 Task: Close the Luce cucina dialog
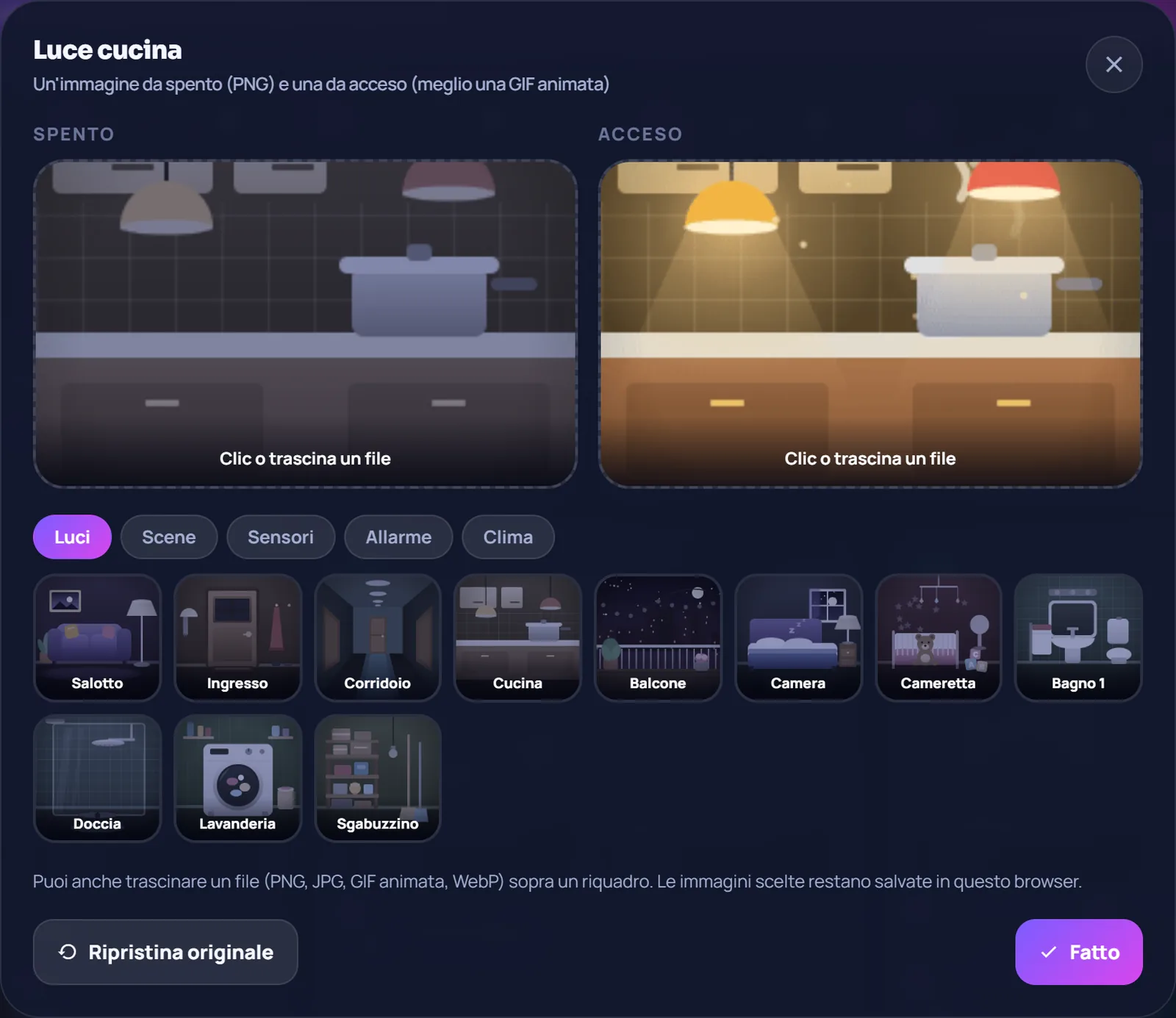point(1114,65)
